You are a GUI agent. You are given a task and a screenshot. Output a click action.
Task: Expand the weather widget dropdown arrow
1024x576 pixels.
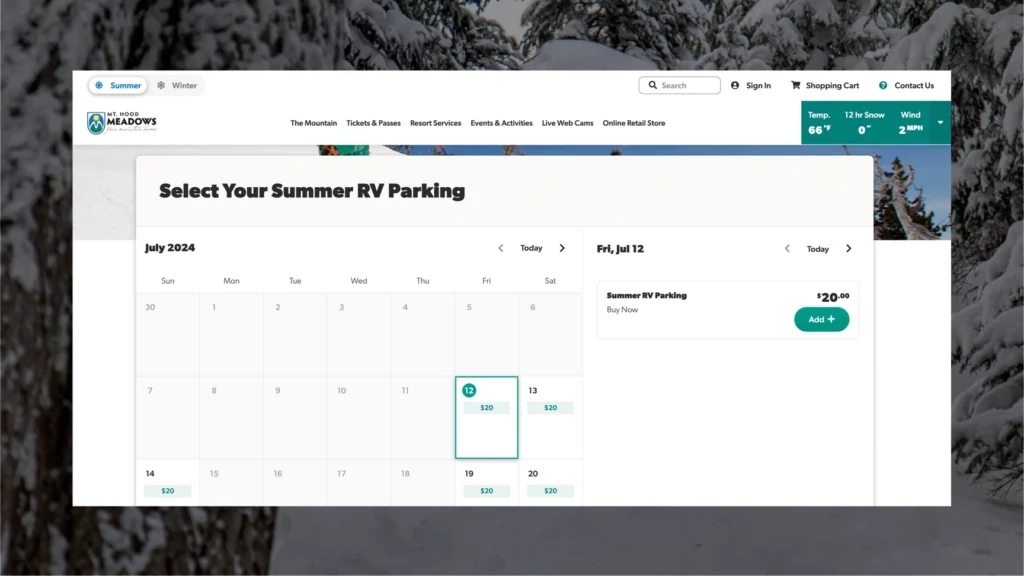tap(938, 123)
